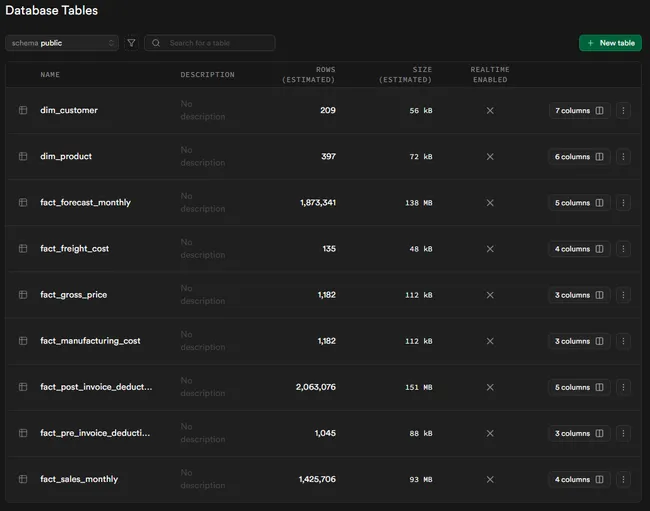Click the SIZE (ESTIMATED) column header
650x511 pixels.
405,75
